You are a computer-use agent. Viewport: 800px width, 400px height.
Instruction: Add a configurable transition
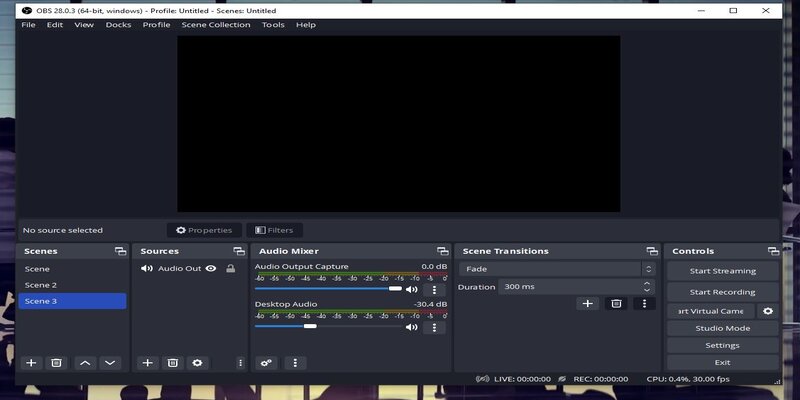588,304
